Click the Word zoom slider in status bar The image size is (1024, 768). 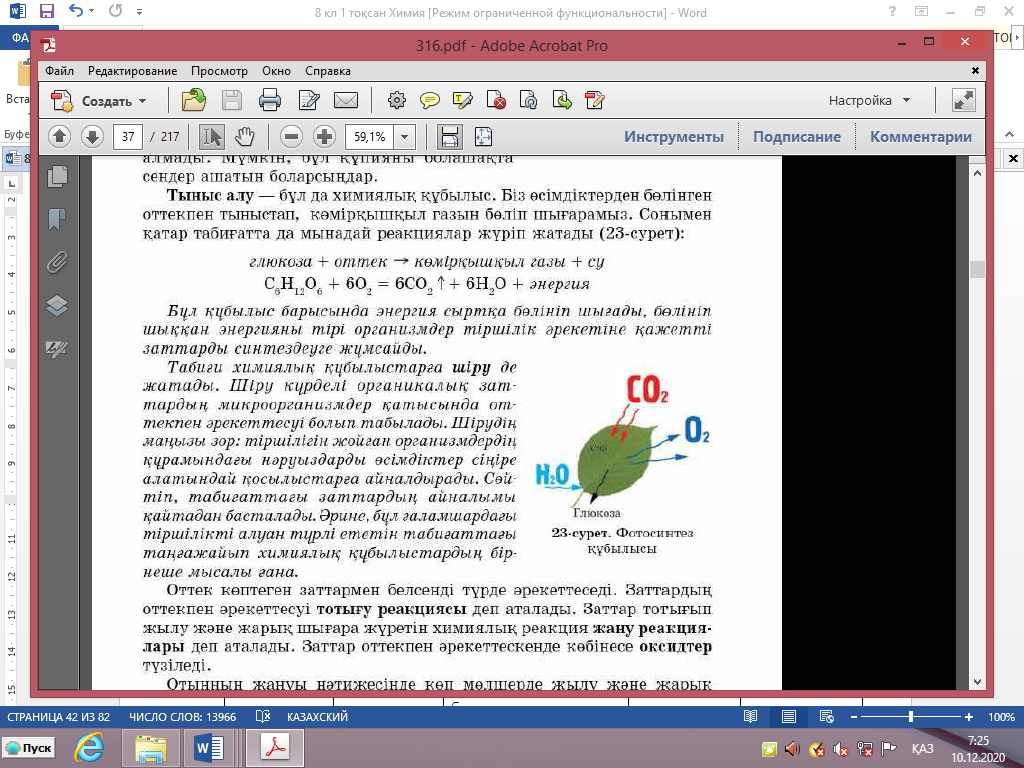click(x=911, y=717)
